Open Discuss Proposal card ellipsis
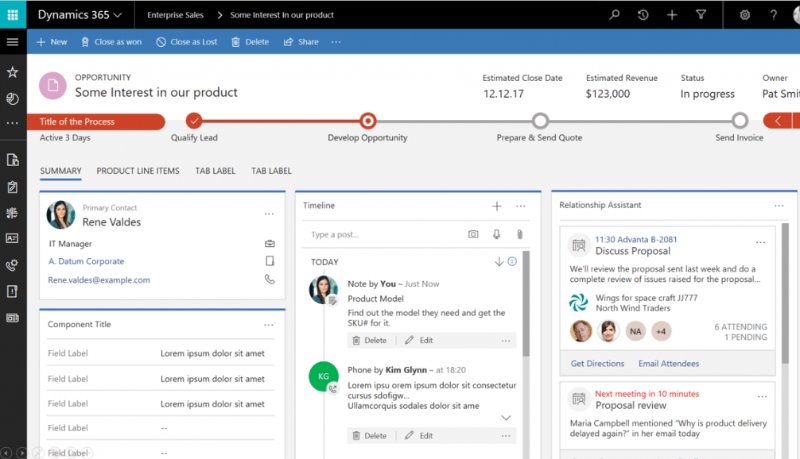The height and width of the screenshot is (459, 800). (x=760, y=242)
